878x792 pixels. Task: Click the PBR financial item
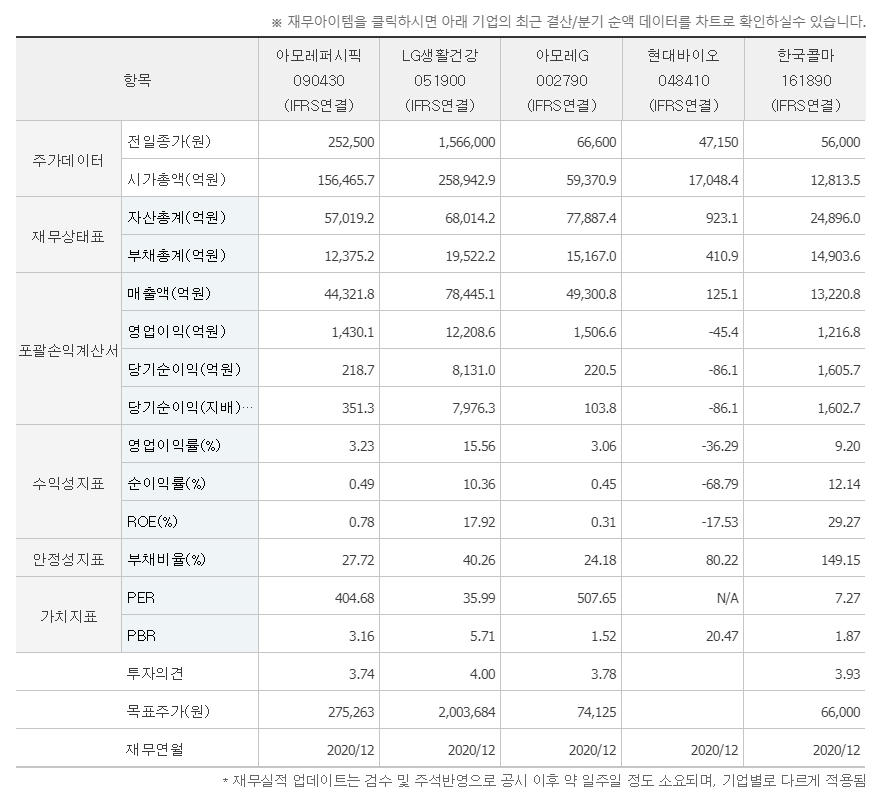141,636
